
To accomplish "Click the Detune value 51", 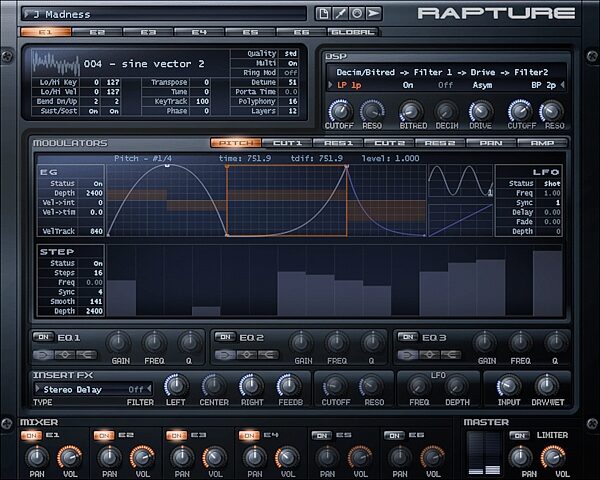I will point(292,82).
